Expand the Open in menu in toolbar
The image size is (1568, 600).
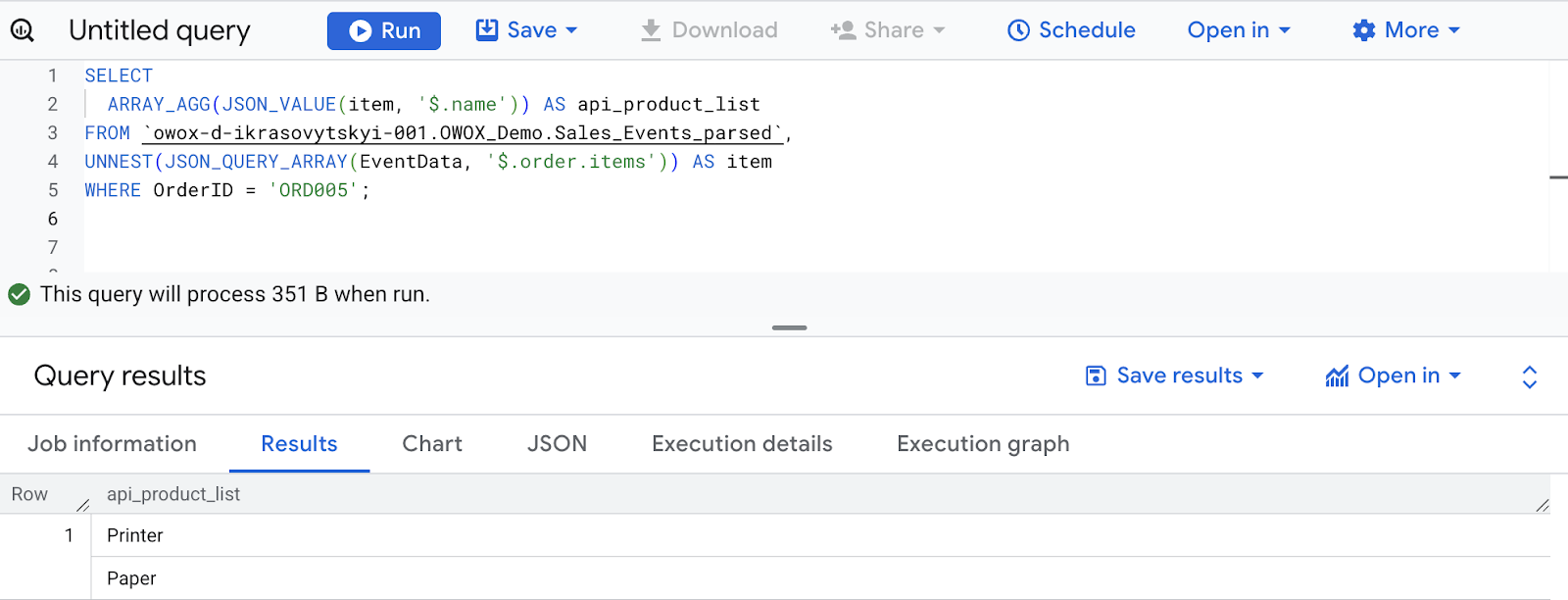point(1239,30)
